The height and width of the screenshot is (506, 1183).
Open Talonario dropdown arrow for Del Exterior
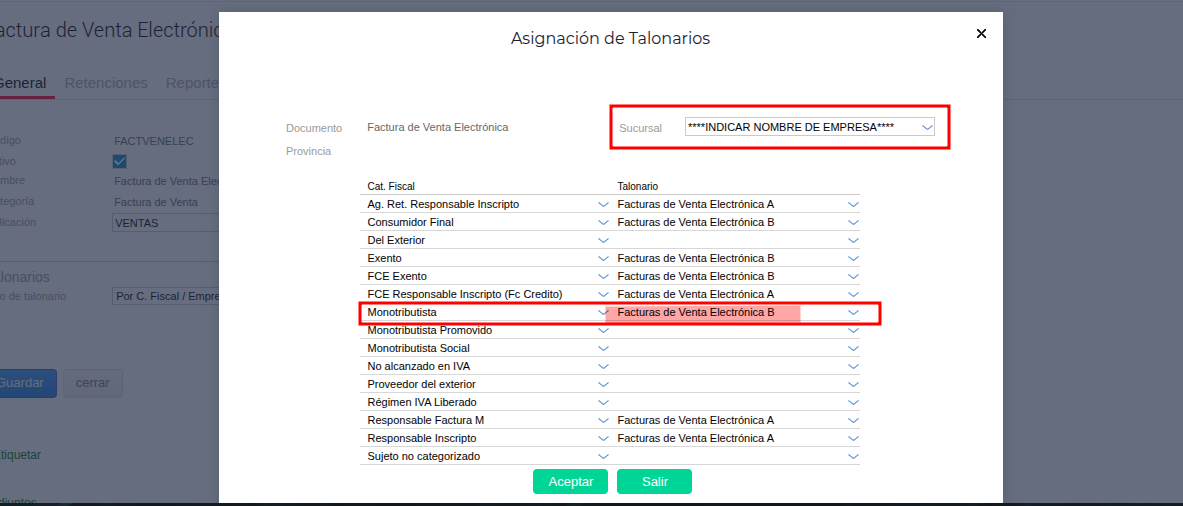tap(853, 240)
